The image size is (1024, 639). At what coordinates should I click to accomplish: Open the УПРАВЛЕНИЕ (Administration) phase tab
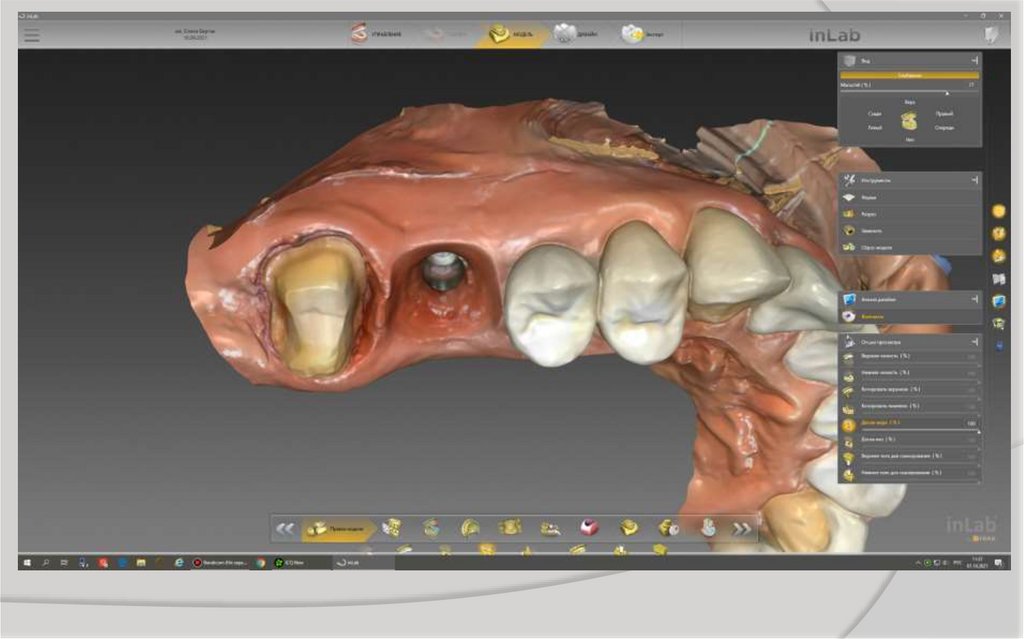tap(375, 35)
